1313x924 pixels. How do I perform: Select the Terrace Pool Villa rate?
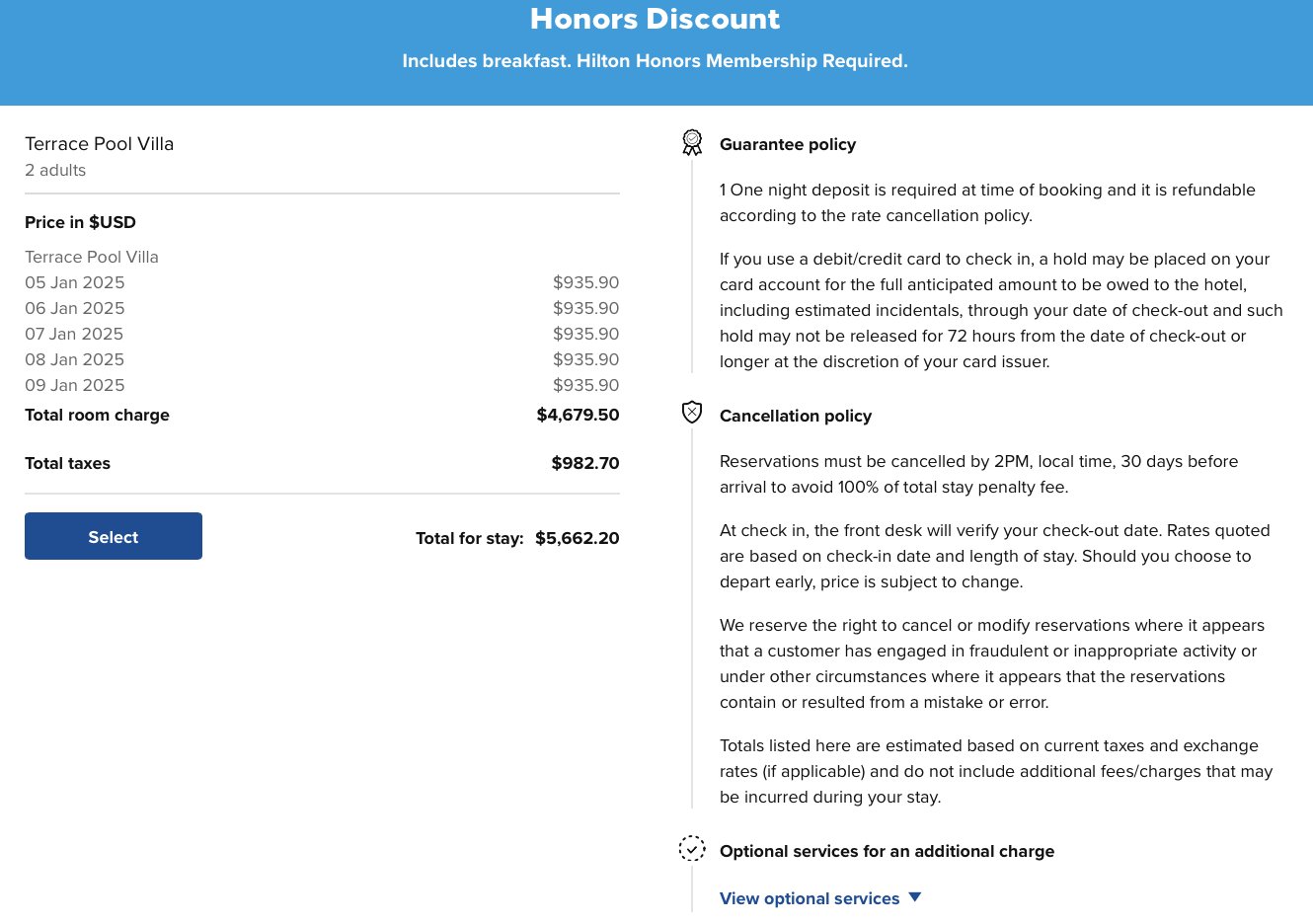click(114, 536)
